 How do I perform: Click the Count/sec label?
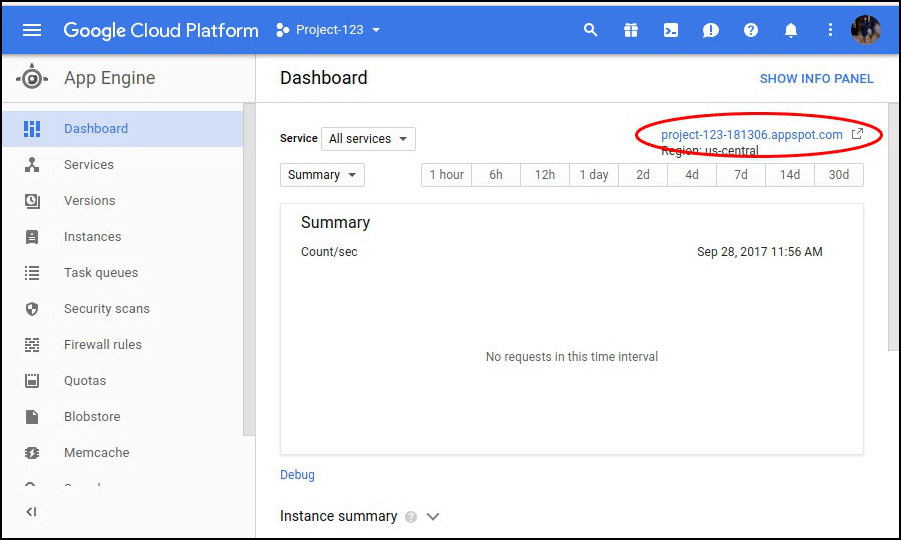[329, 252]
